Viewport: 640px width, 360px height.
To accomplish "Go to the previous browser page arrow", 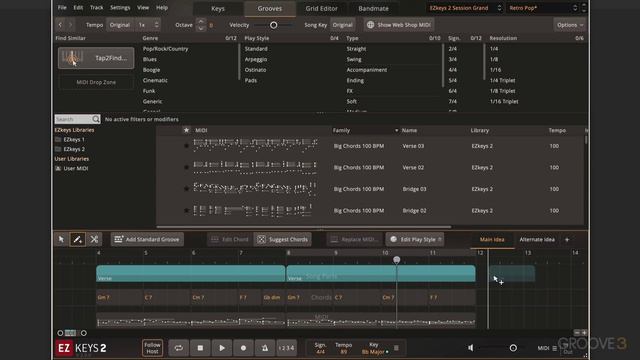I will coord(60,25).
